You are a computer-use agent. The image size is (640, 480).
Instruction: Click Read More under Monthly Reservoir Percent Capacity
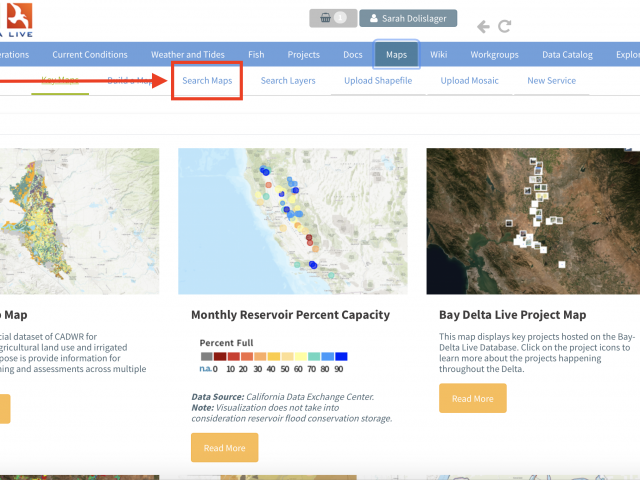point(224,448)
